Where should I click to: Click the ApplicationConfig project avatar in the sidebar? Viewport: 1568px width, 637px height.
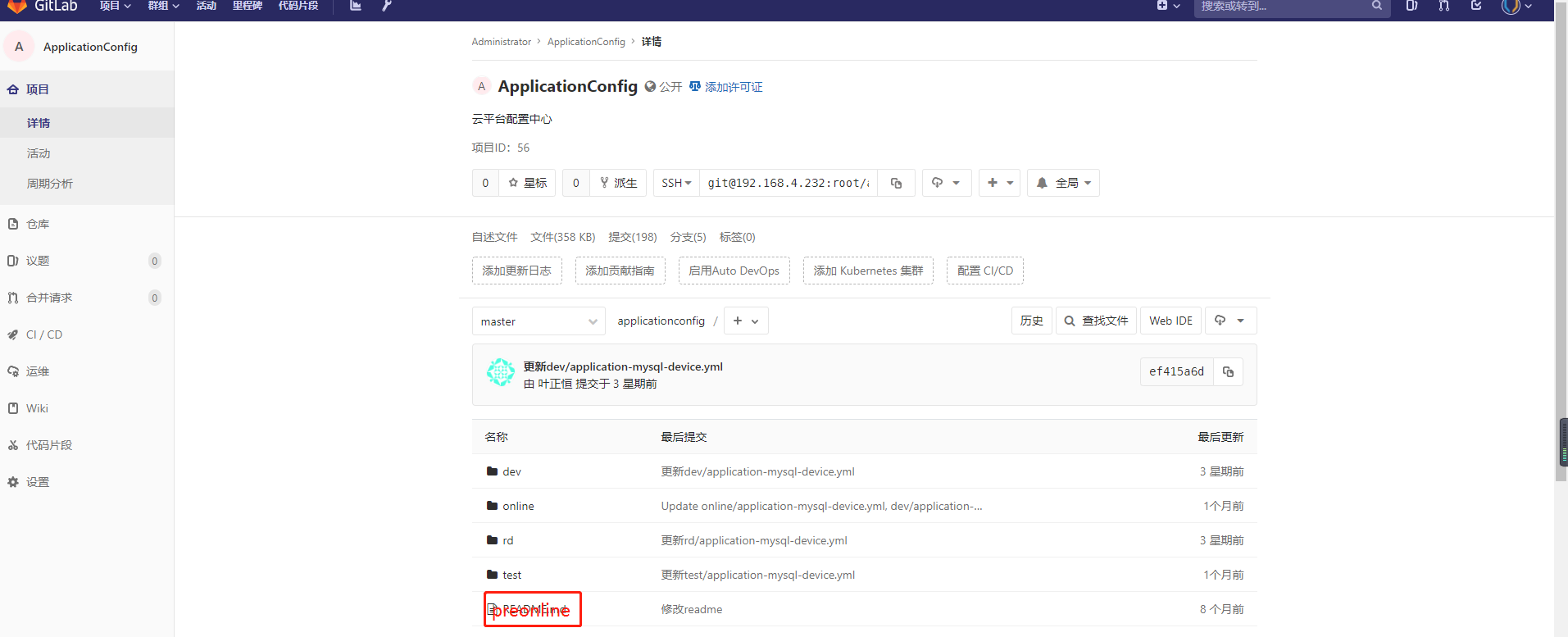point(19,47)
